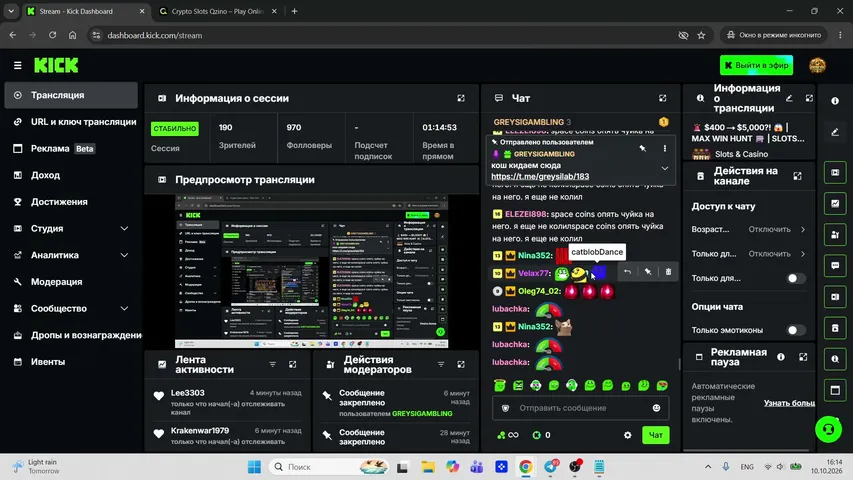Click the info icon in right rail
Screen dimensions: 853x480
[x=835, y=101]
